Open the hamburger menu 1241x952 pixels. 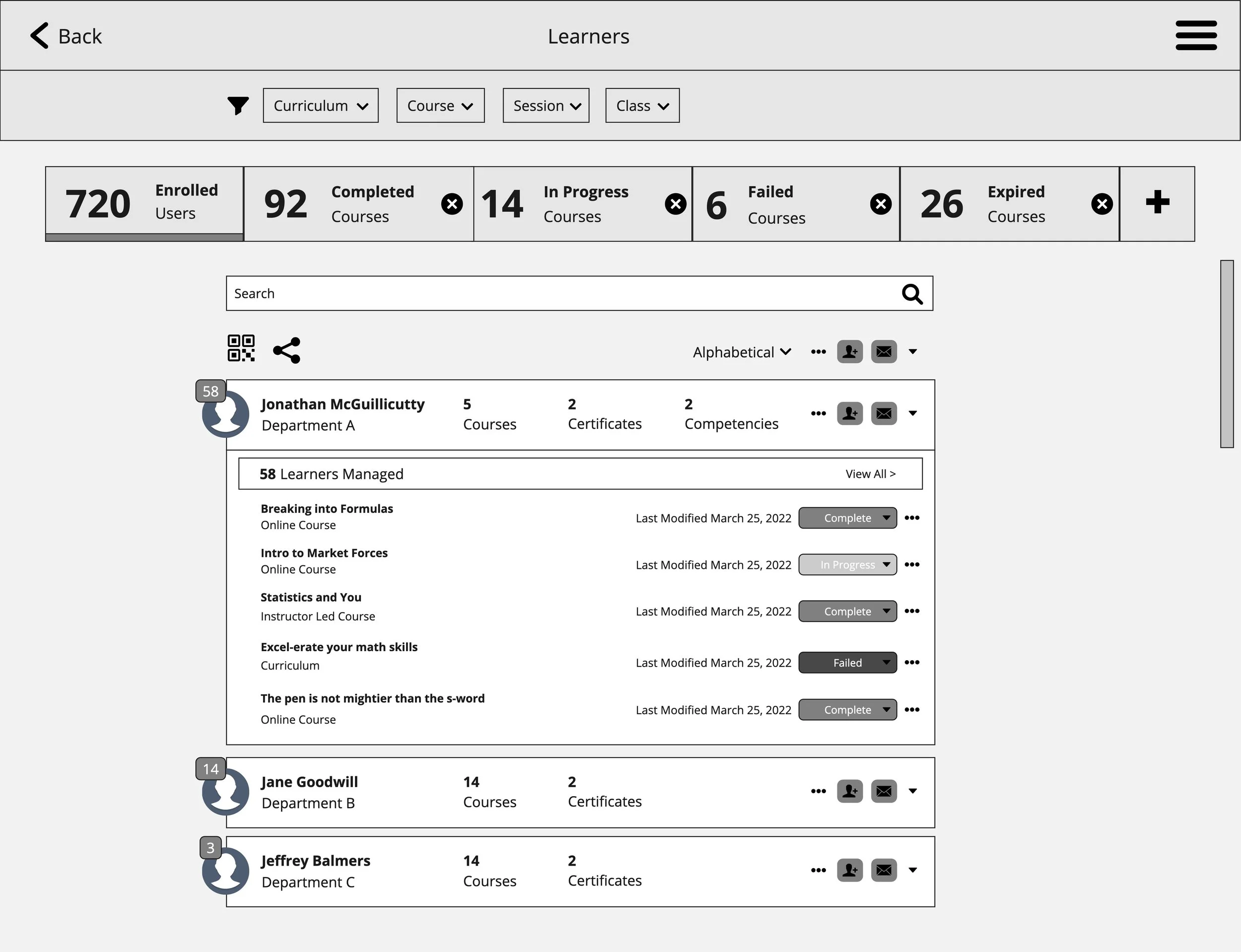pos(1196,35)
